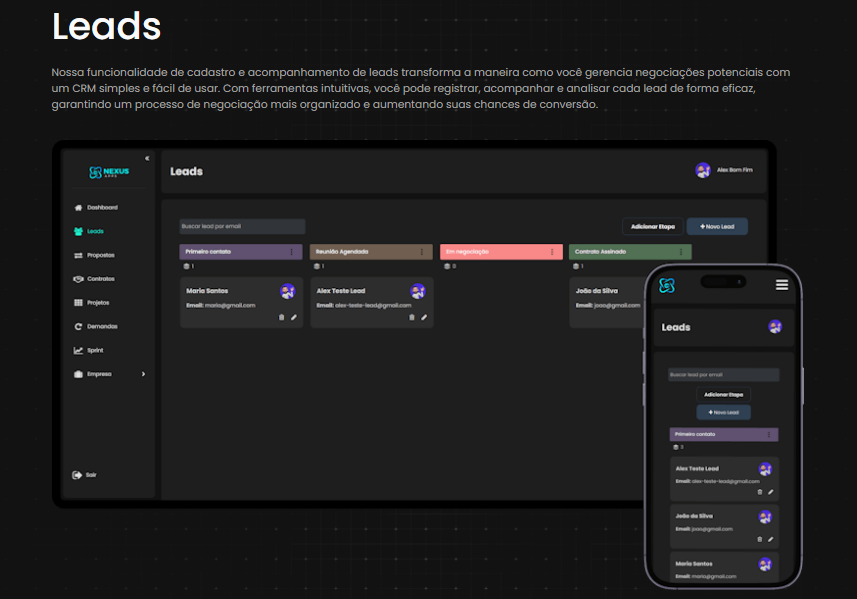Expand the Empresa submenu arrow

[143, 374]
